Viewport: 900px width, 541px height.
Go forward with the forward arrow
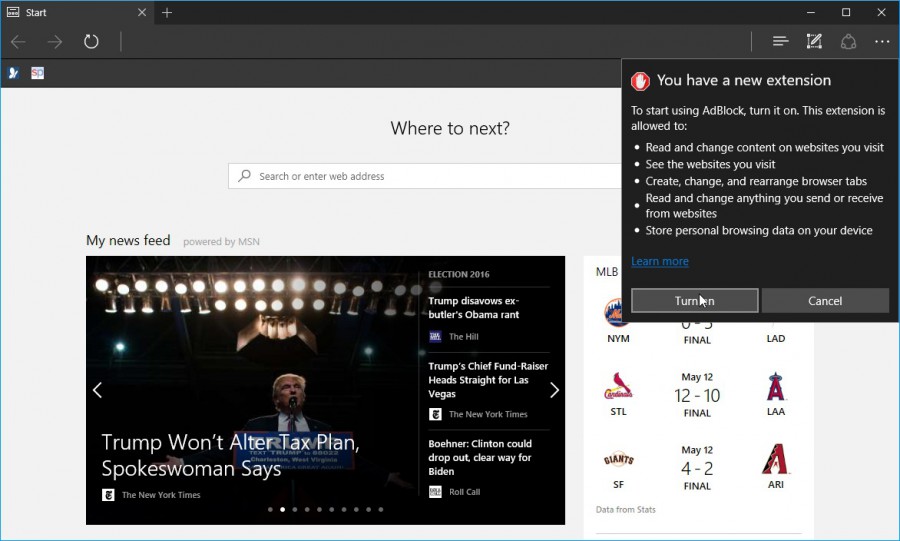click(55, 41)
